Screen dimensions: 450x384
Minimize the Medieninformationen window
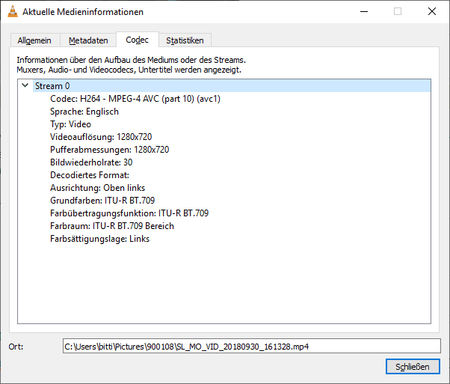364,11
